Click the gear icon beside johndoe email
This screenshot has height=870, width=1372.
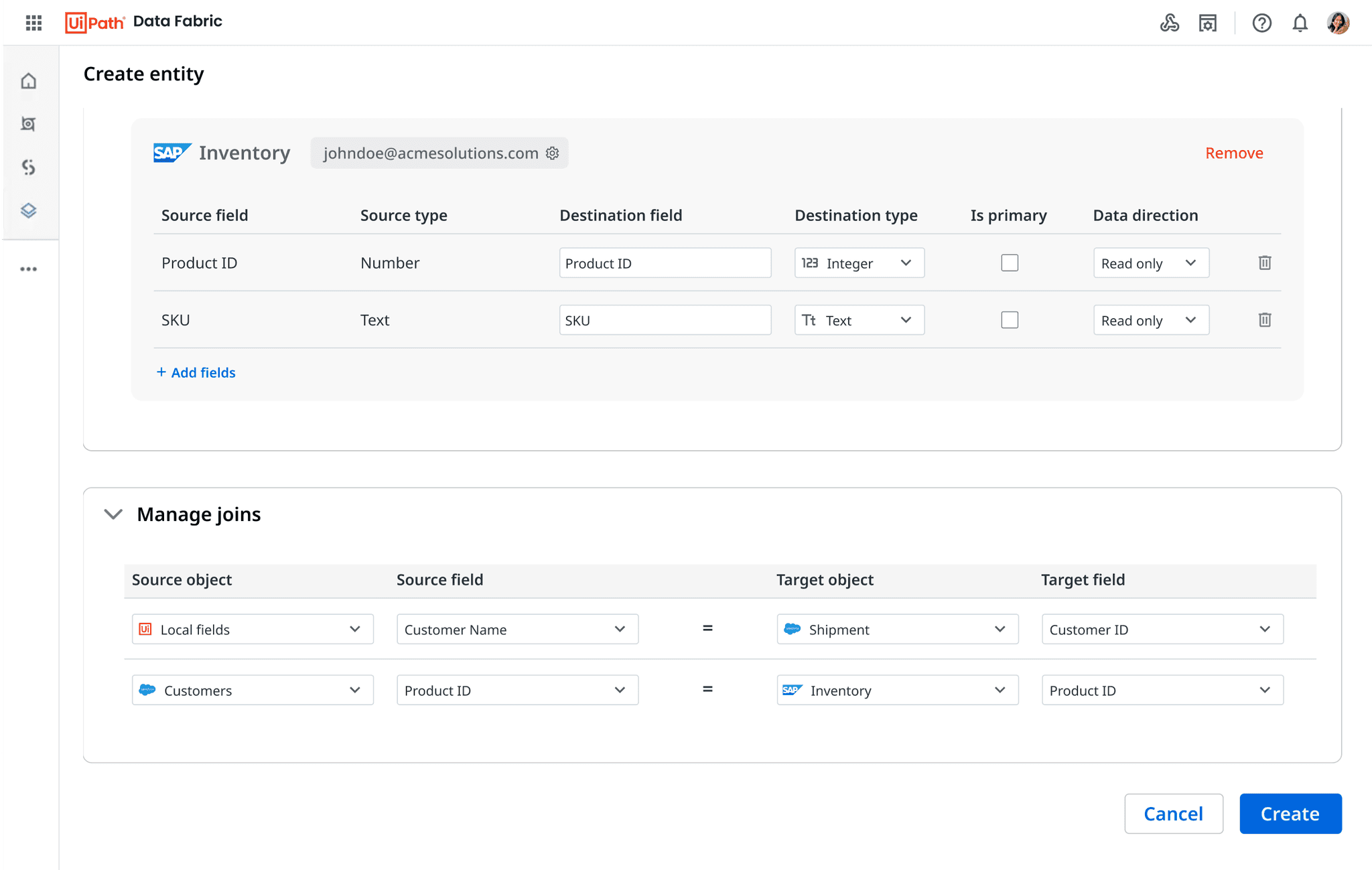coord(553,153)
